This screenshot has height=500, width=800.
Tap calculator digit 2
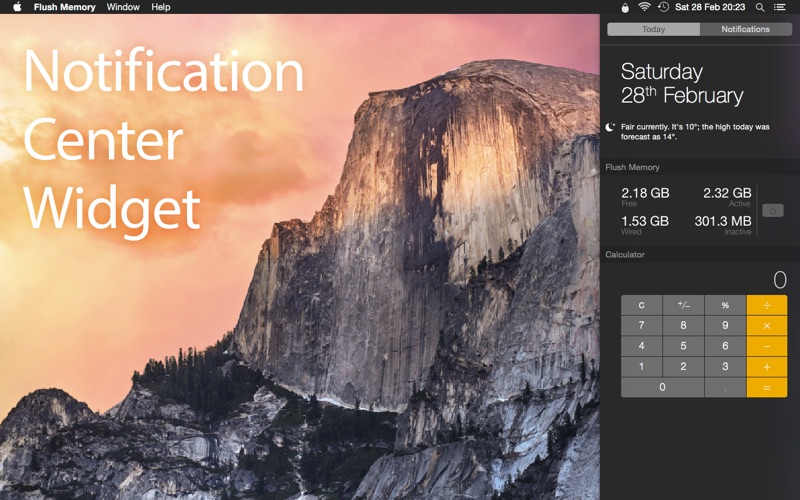(684, 367)
